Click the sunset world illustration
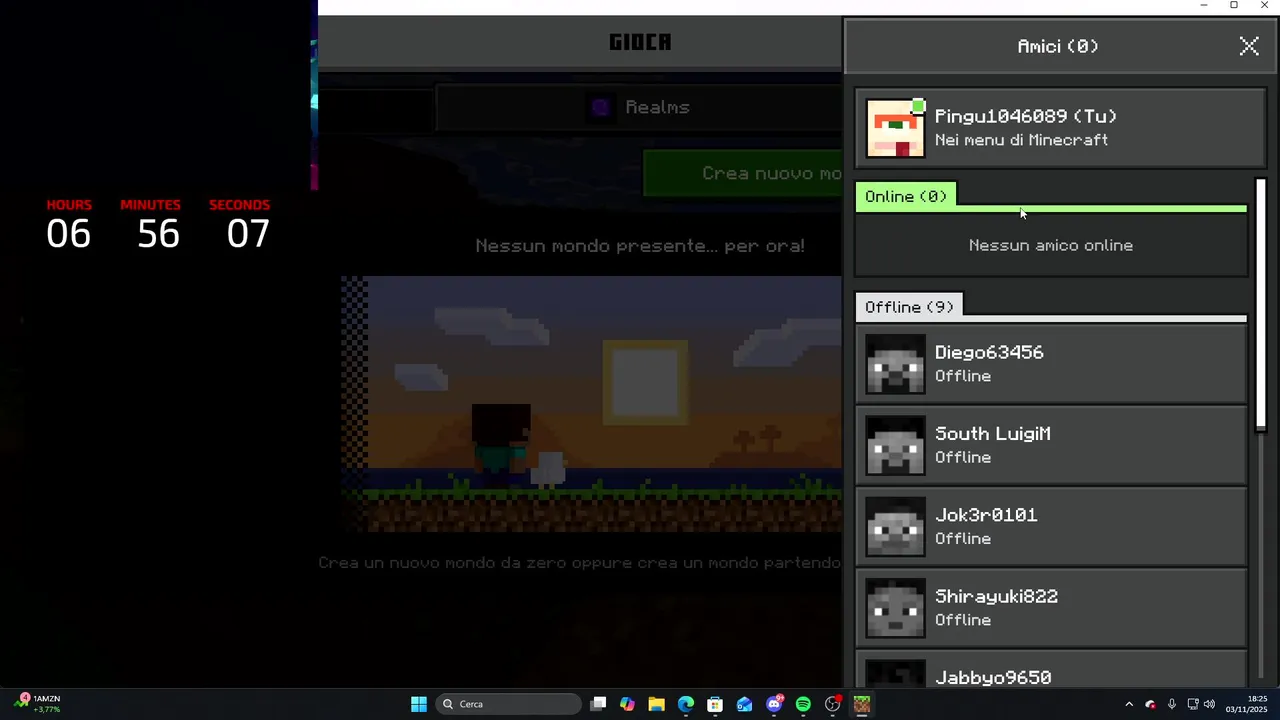Screen dimensions: 1280x720 (592, 405)
